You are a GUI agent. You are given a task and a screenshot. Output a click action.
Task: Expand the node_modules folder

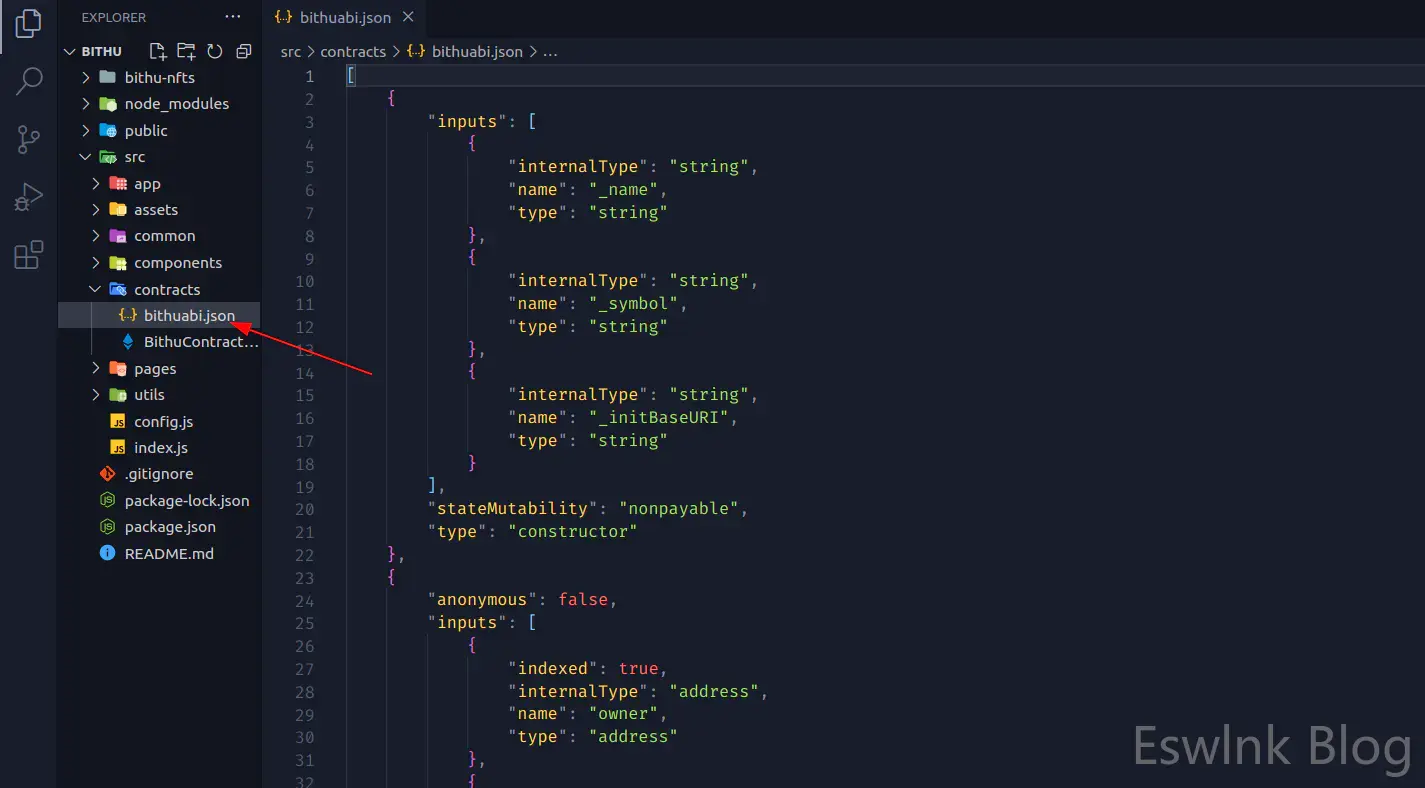click(176, 104)
